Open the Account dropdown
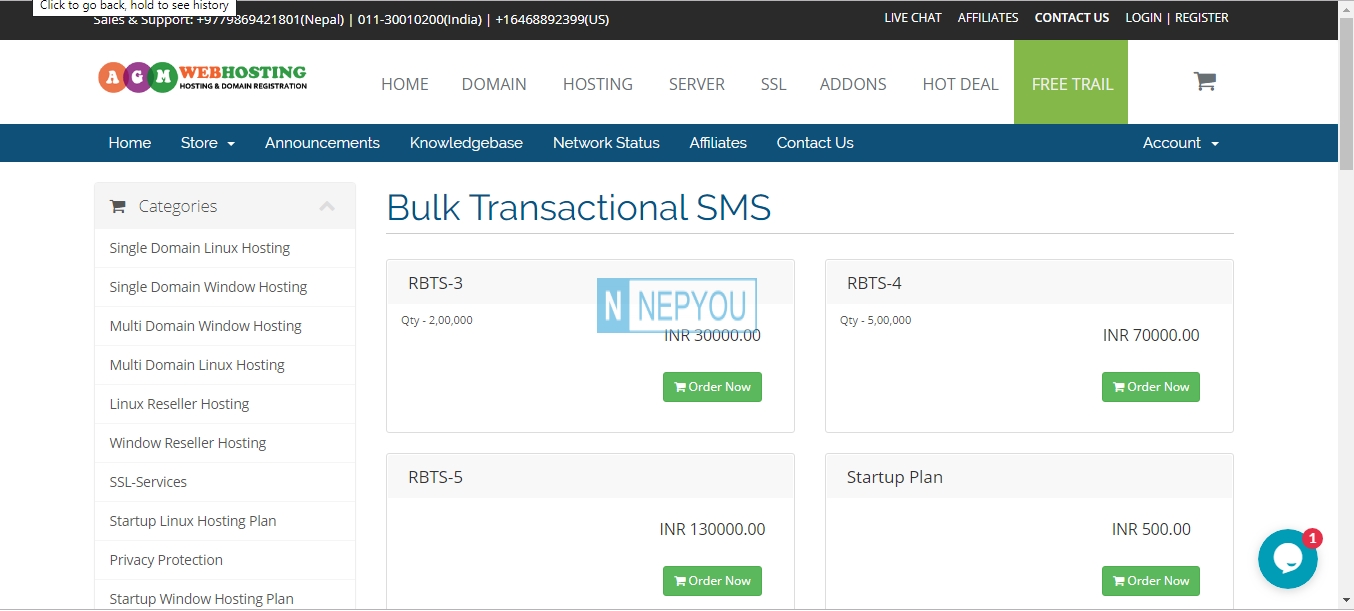1354x611 pixels. click(1181, 143)
